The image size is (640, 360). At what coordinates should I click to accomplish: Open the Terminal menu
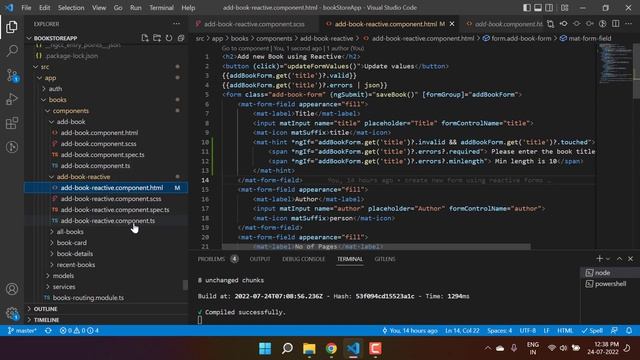[x=161, y=7]
